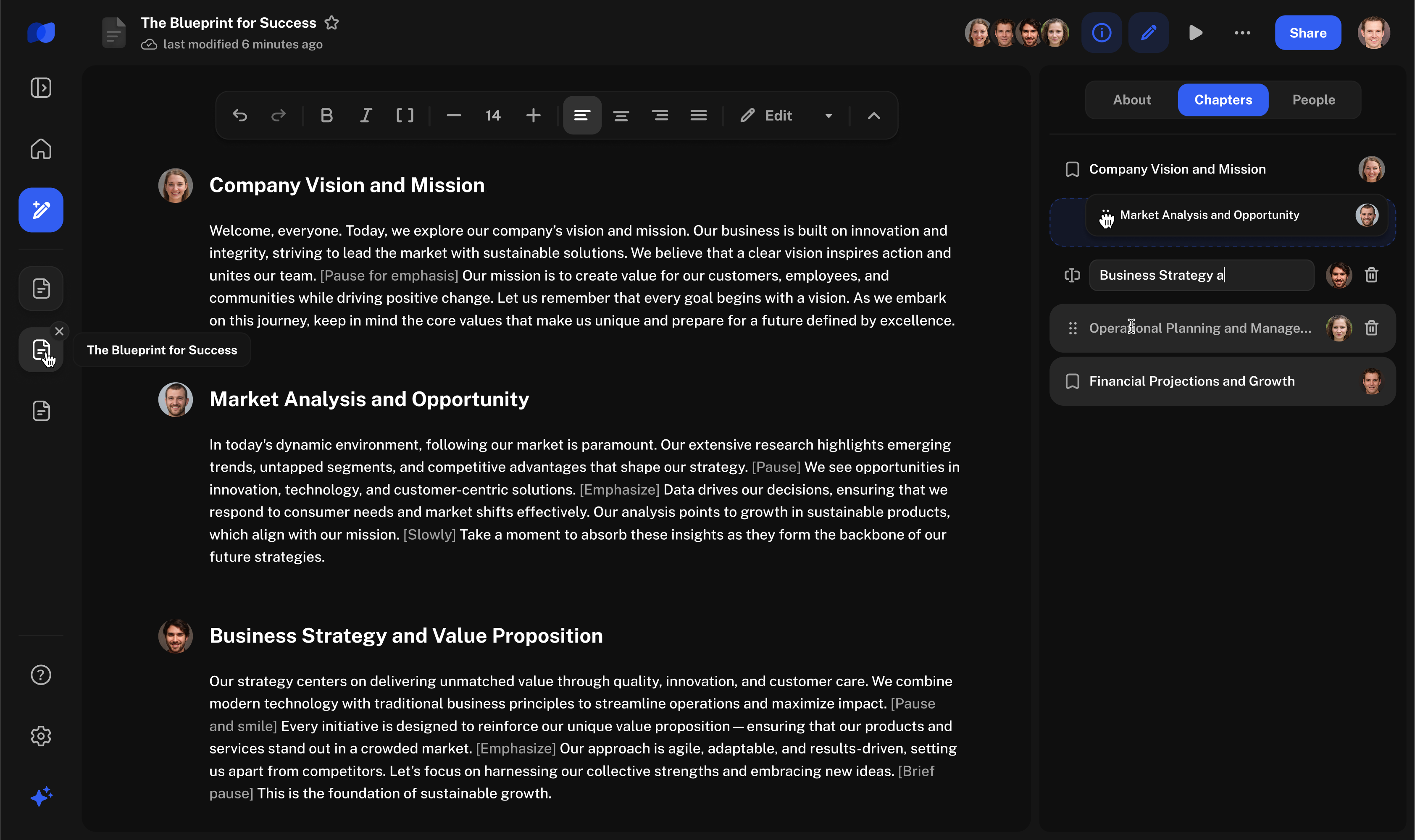The image size is (1415, 840).
Task: Click the first collaborator avatar in header
Action: 979,33
